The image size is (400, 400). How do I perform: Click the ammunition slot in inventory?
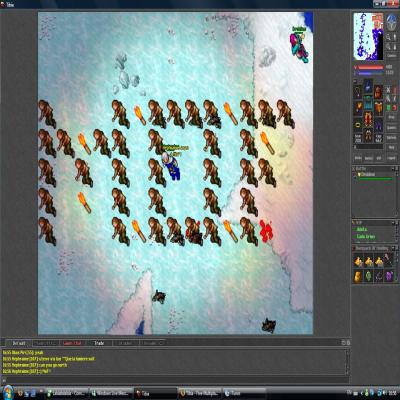pos(378,125)
